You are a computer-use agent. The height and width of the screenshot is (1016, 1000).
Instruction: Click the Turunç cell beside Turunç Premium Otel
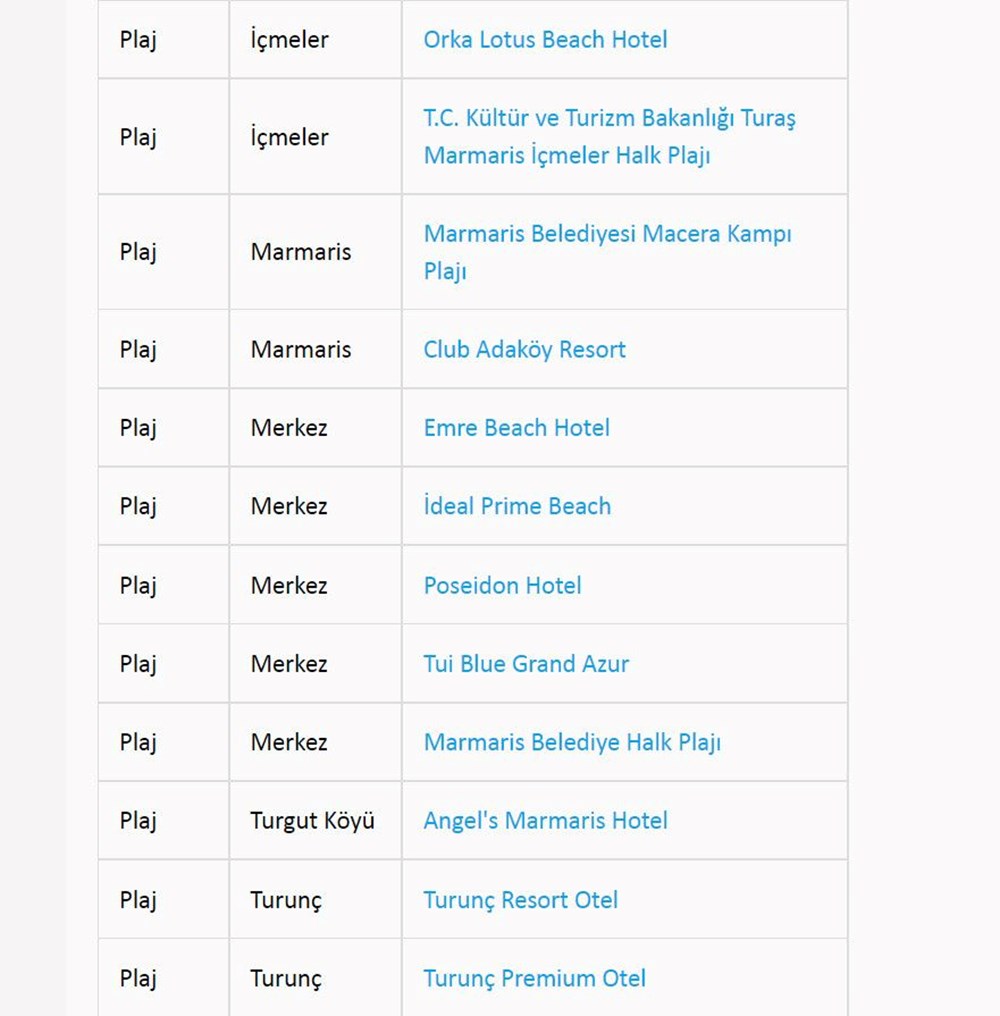[x=286, y=979]
